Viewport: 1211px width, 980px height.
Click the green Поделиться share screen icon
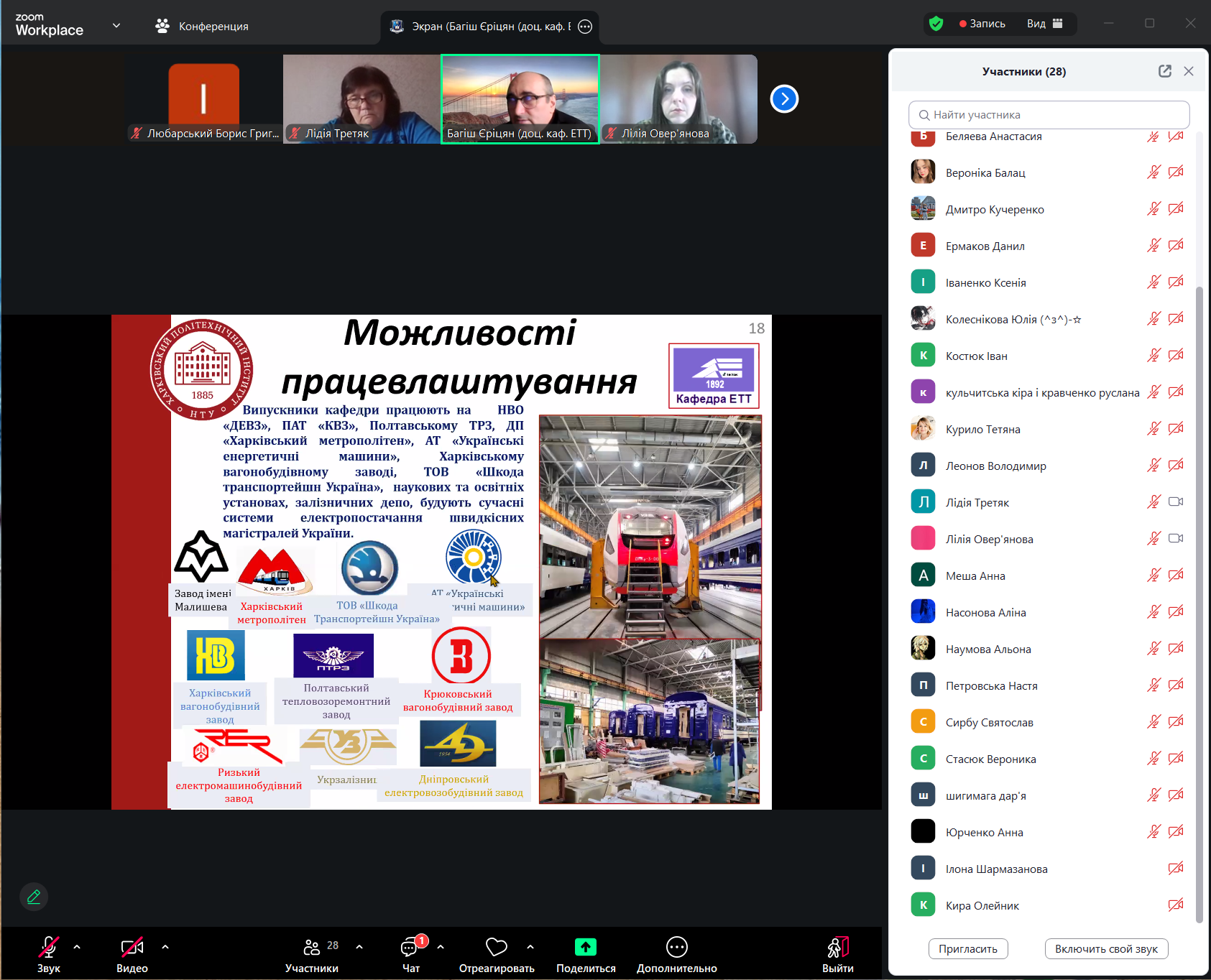586,947
